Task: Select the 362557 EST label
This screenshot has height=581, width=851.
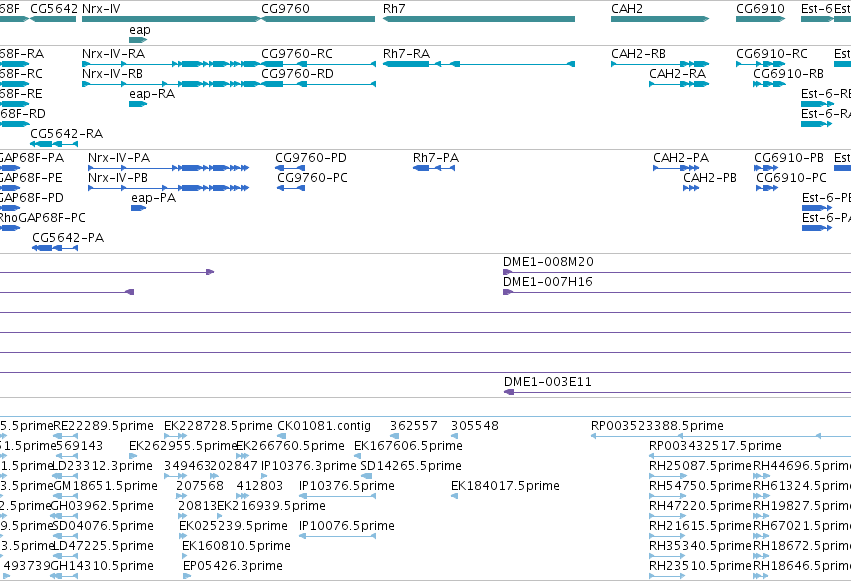Action: pyautogui.click(x=414, y=426)
